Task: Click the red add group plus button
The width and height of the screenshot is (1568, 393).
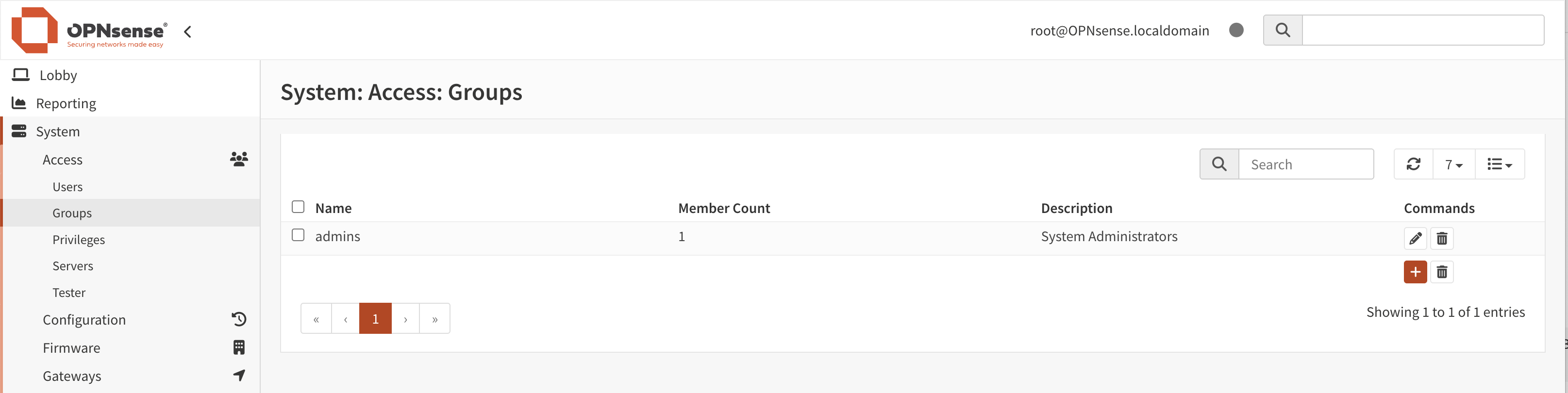Action: tap(1415, 272)
